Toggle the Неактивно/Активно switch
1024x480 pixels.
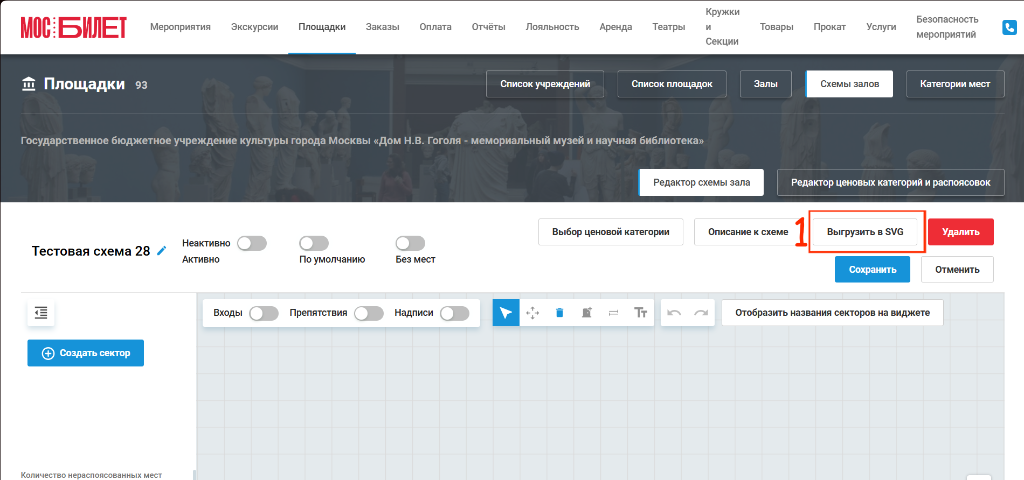(x=252, y=244)
